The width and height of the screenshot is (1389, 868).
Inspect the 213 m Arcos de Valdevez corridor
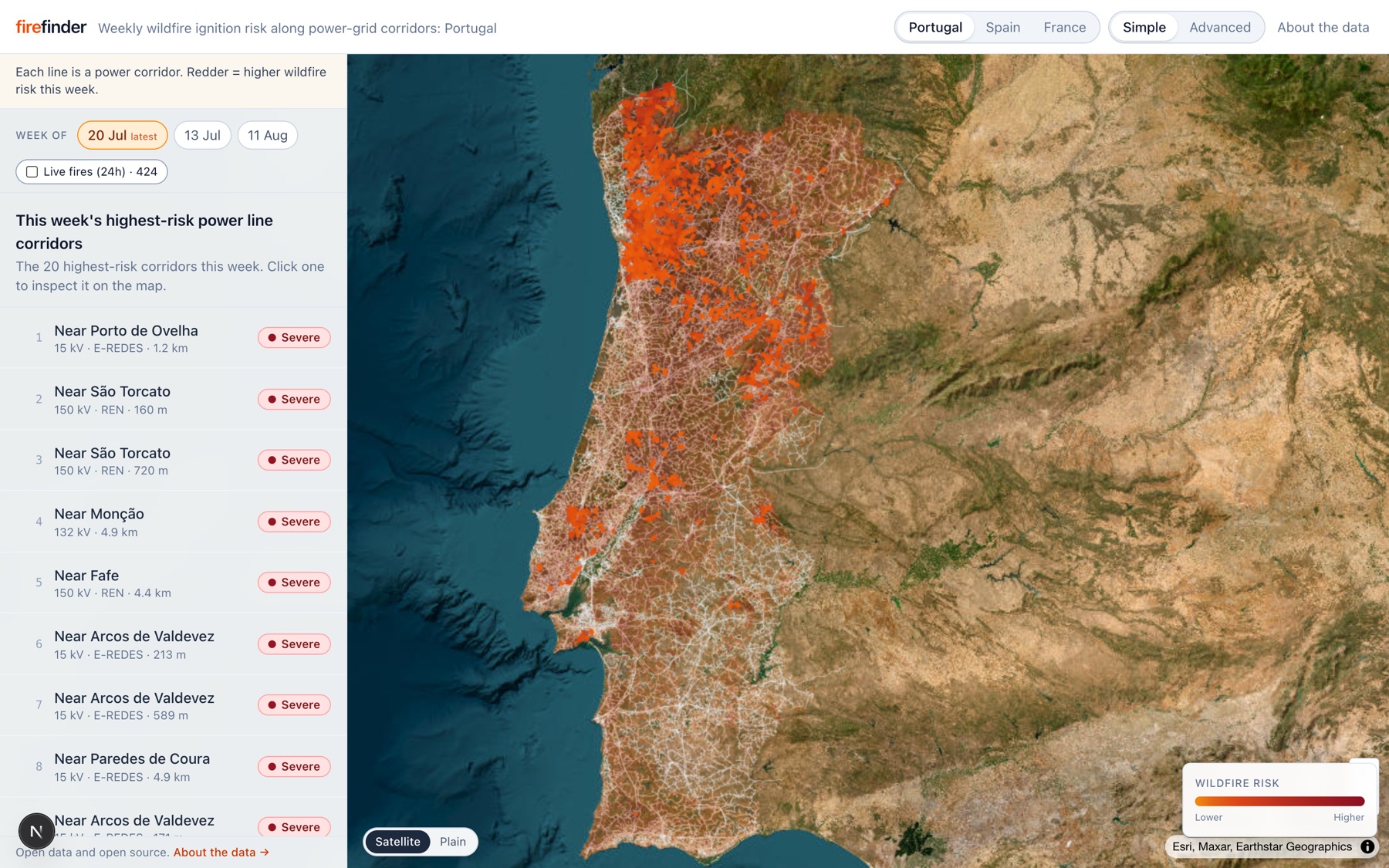[174, 644]
